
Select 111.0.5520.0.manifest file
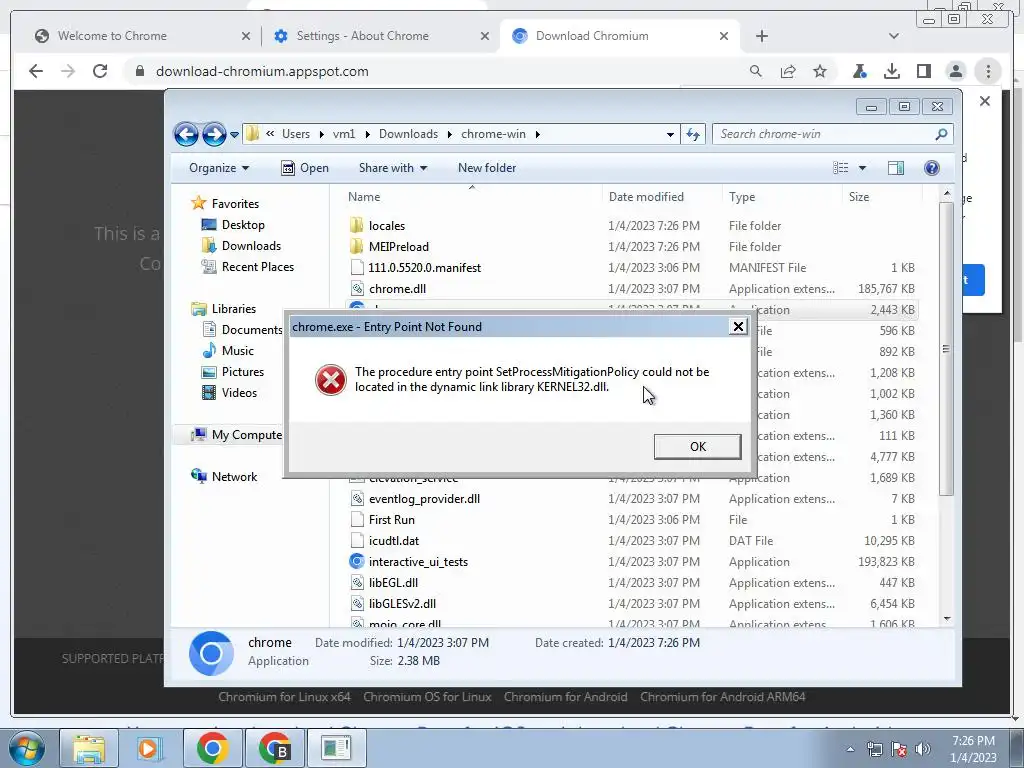click(x=424, y=268)
